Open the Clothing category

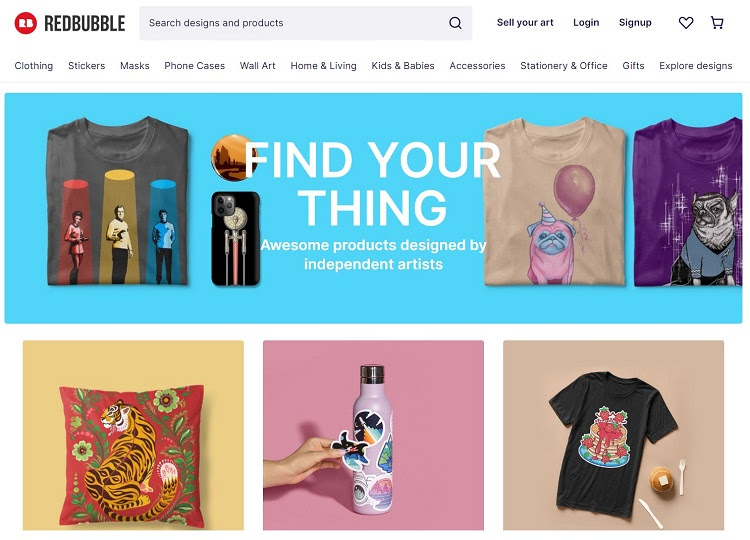[x=33, y=66]
